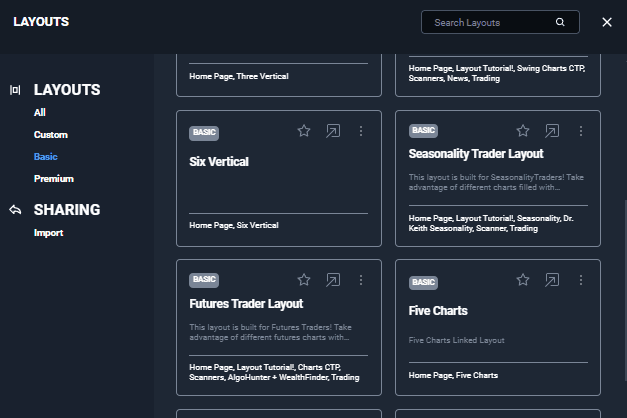Click the BASIC badge on Six Vertical
Image resolution: width=627 pixels, height=418 pixels.
point(204,132)
